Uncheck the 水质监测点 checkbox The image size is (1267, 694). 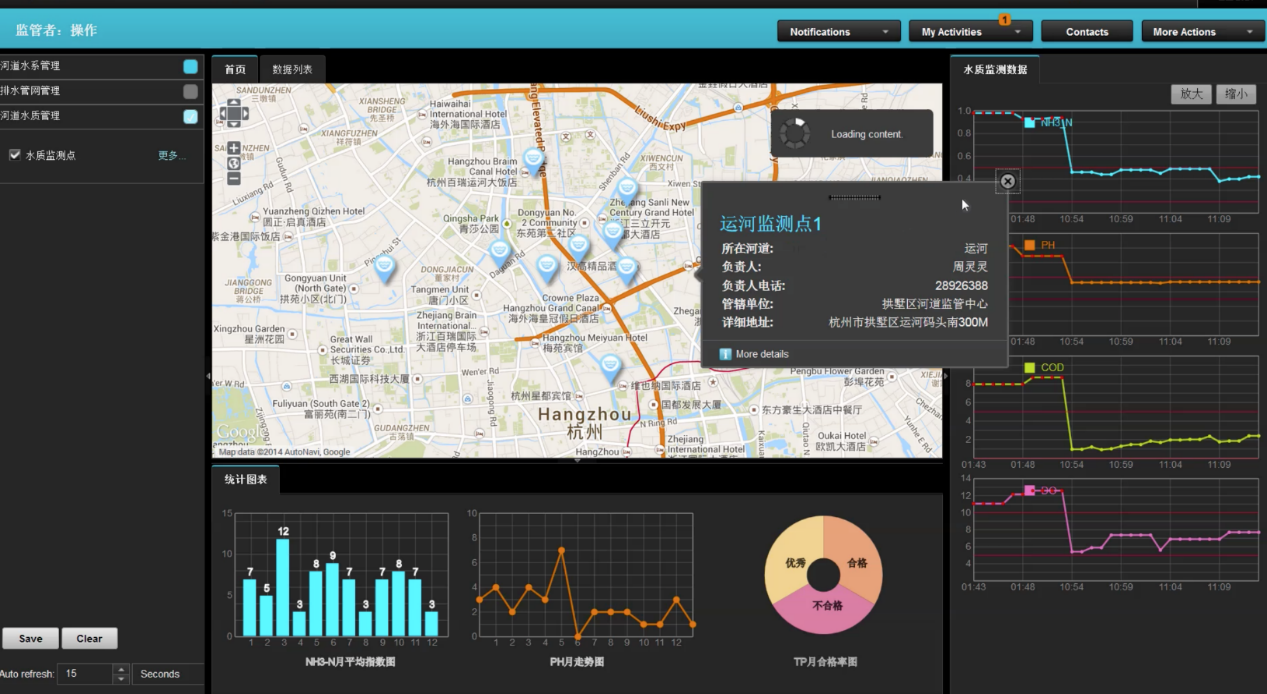(x=14, y=155)
